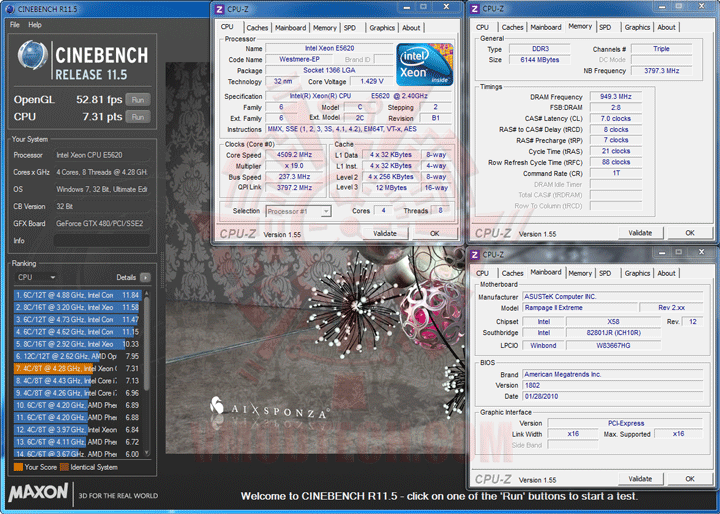Click the DRAM Frequency value 949.3 MHz
Viewport: 720px width, 514px height.
tap(616, 96)
